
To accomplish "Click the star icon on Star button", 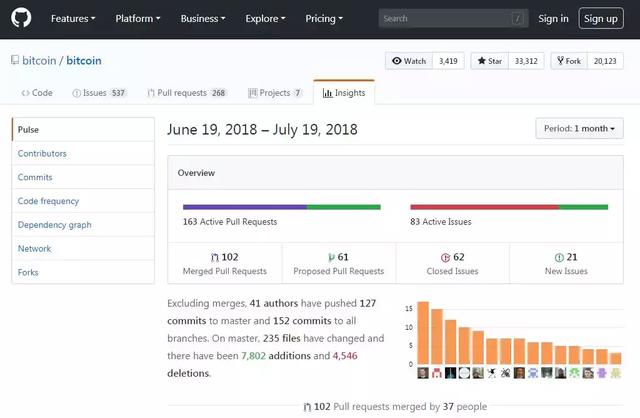I will pyautogui.click(x=482, y=61).
